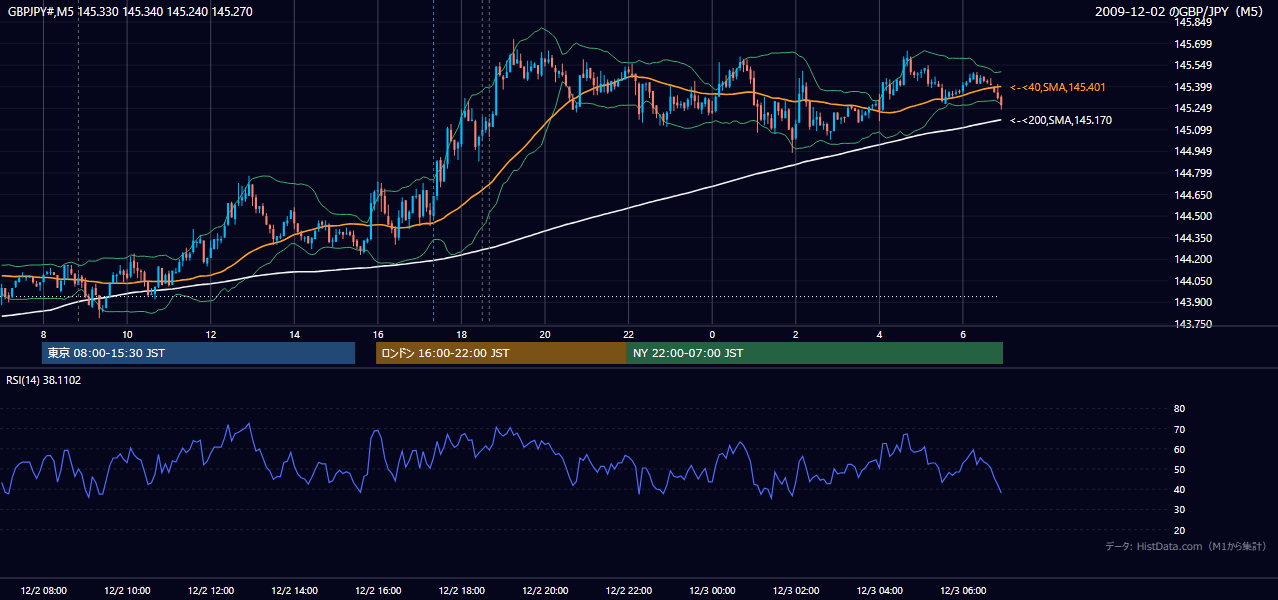Click hour tick 18 under the price chart
Screen dimensions: 1278x600
pos(461,334)
